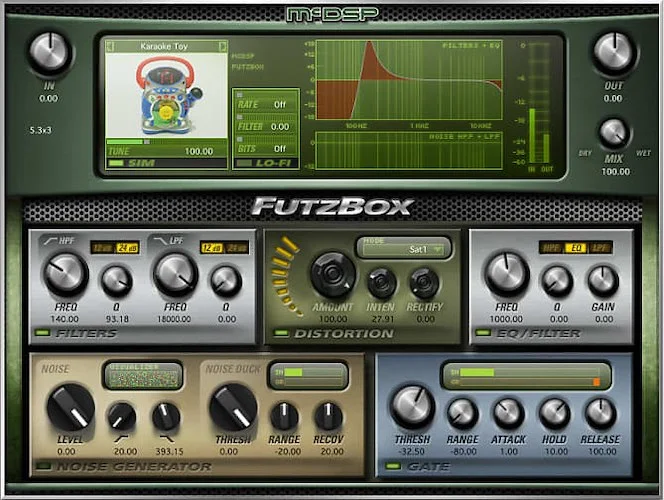Click the noise high-pass filter knob
The width and height of the screenshot is (664, 500).
(x=122, y=416)
